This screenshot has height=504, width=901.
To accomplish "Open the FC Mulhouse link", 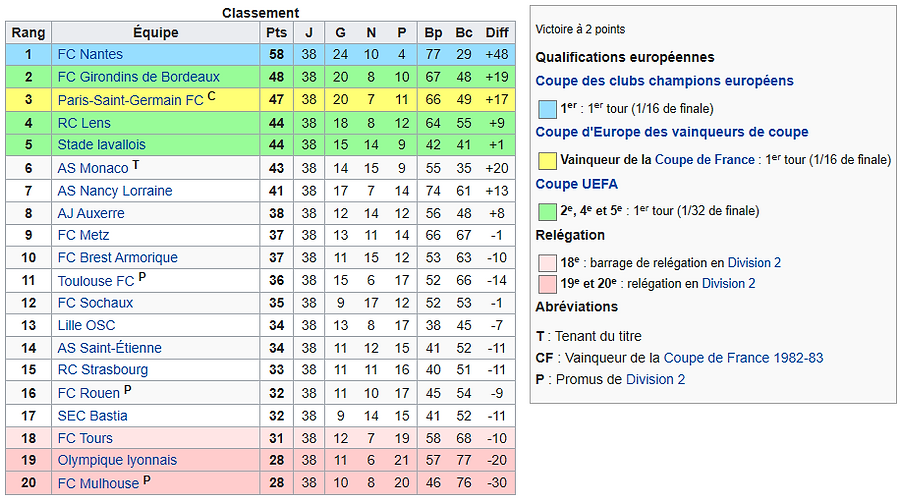I will pos(98,483).
